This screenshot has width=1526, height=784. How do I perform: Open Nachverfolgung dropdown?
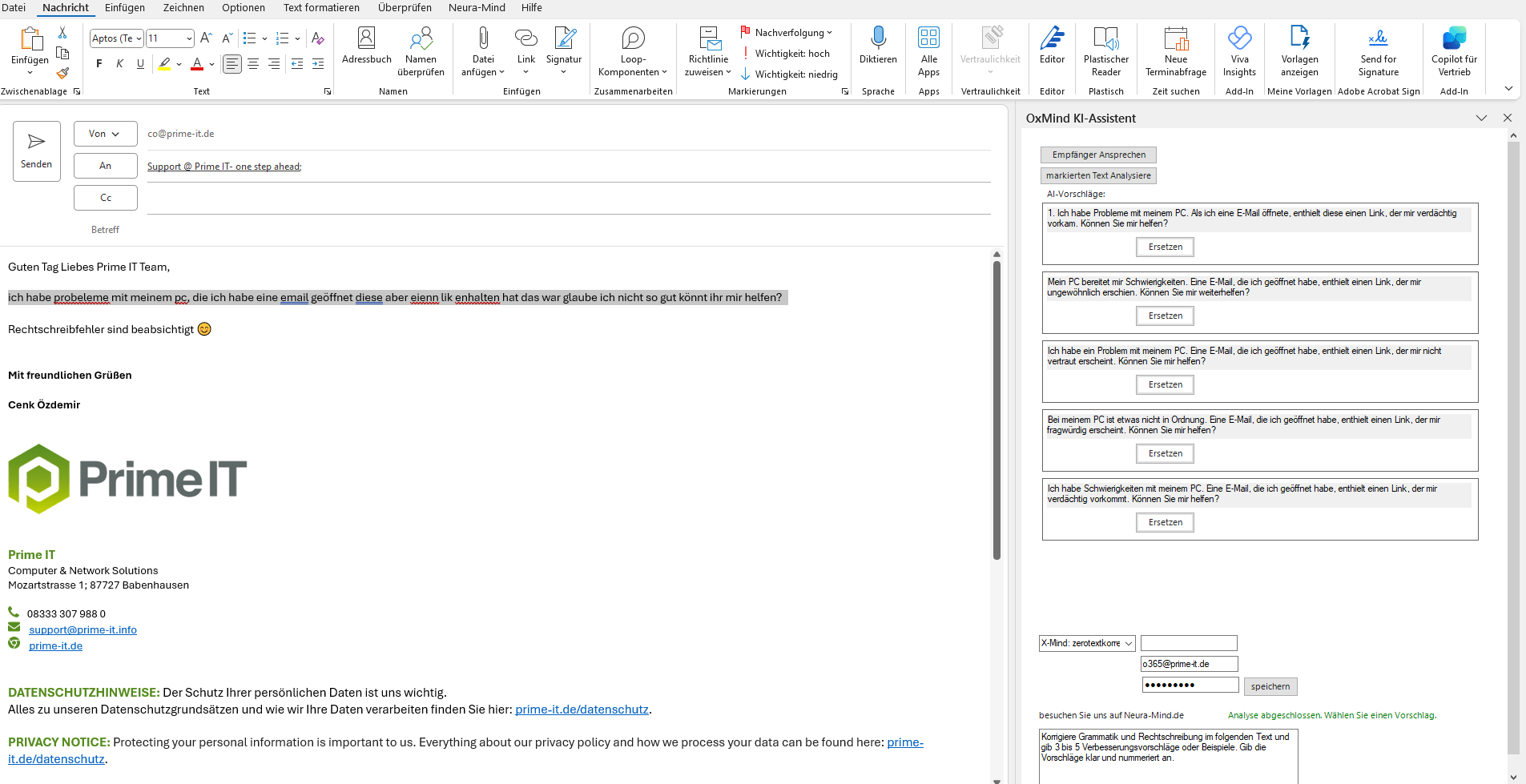(787, 33)
